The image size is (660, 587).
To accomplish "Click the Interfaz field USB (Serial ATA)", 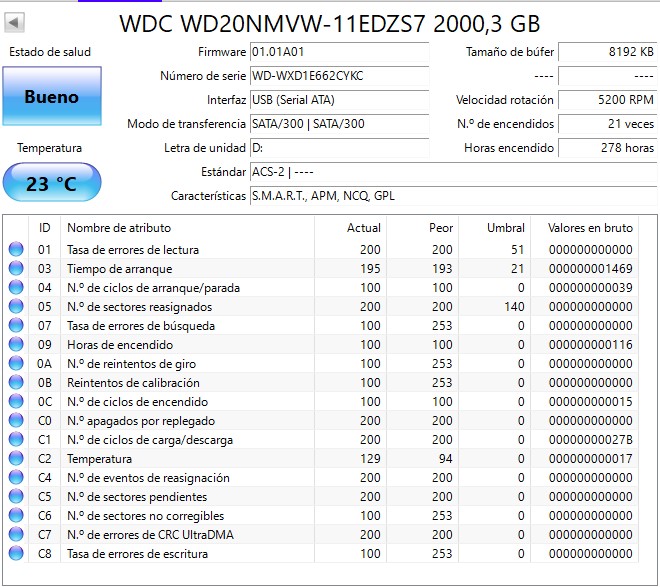I will coord(339,100).
